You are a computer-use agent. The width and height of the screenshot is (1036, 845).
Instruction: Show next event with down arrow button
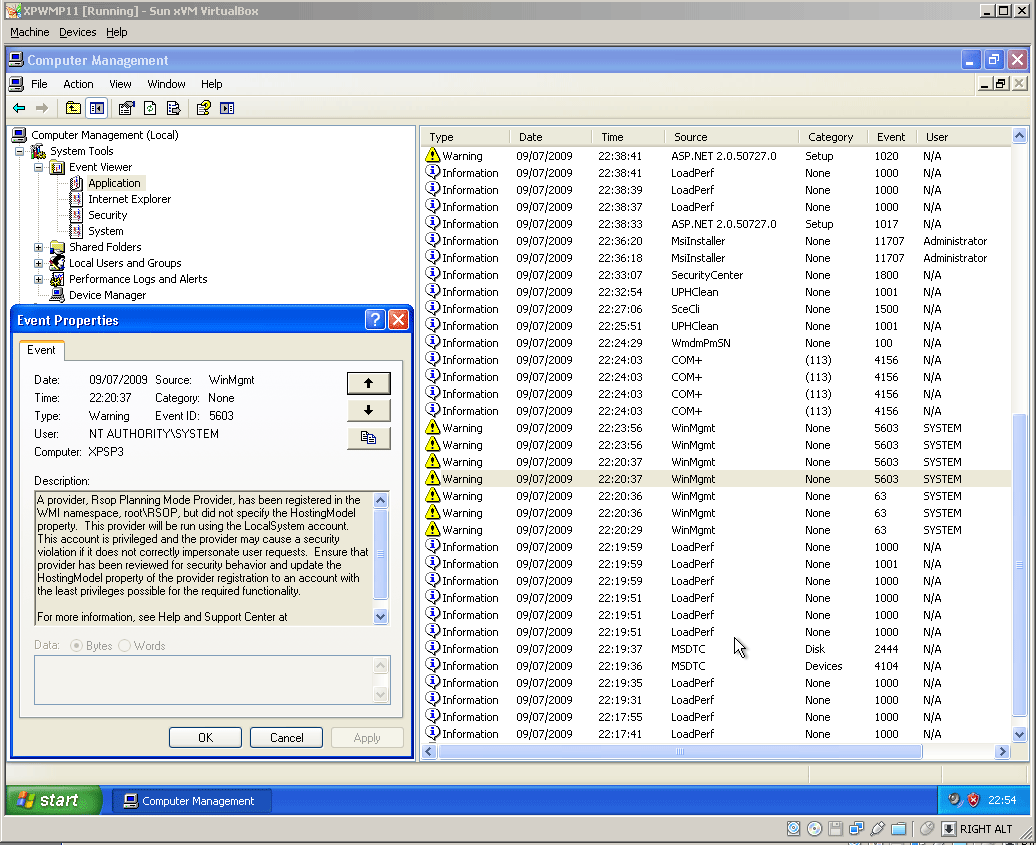tap(368, 410)
